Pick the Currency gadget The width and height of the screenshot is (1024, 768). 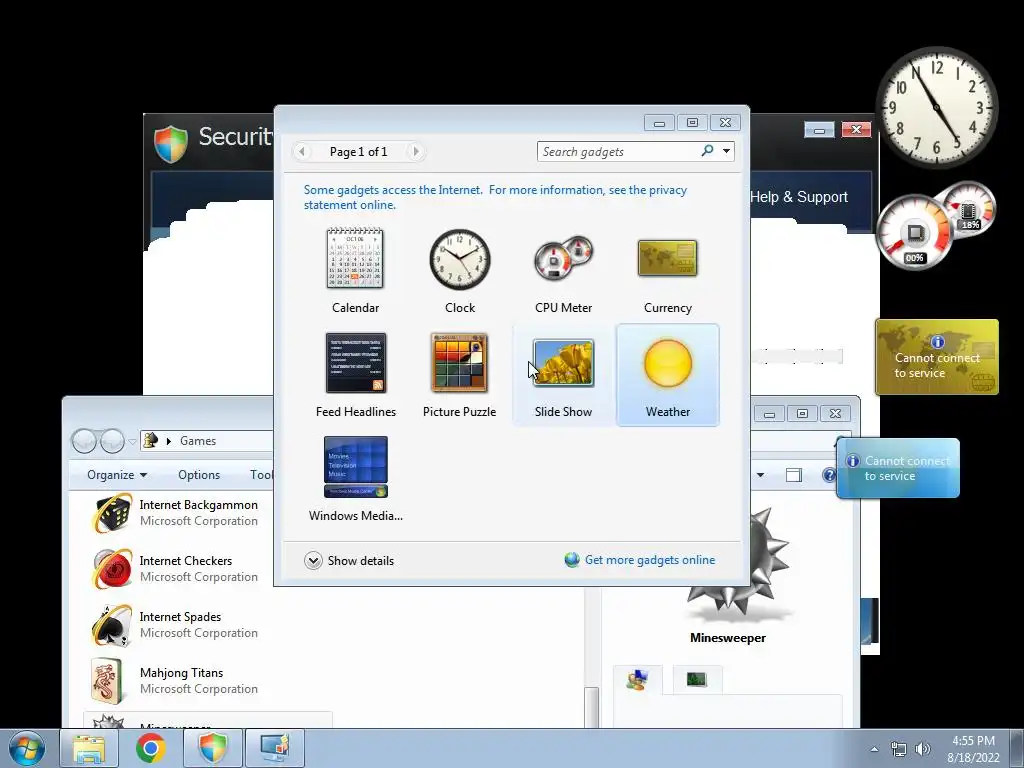[667, 258]
